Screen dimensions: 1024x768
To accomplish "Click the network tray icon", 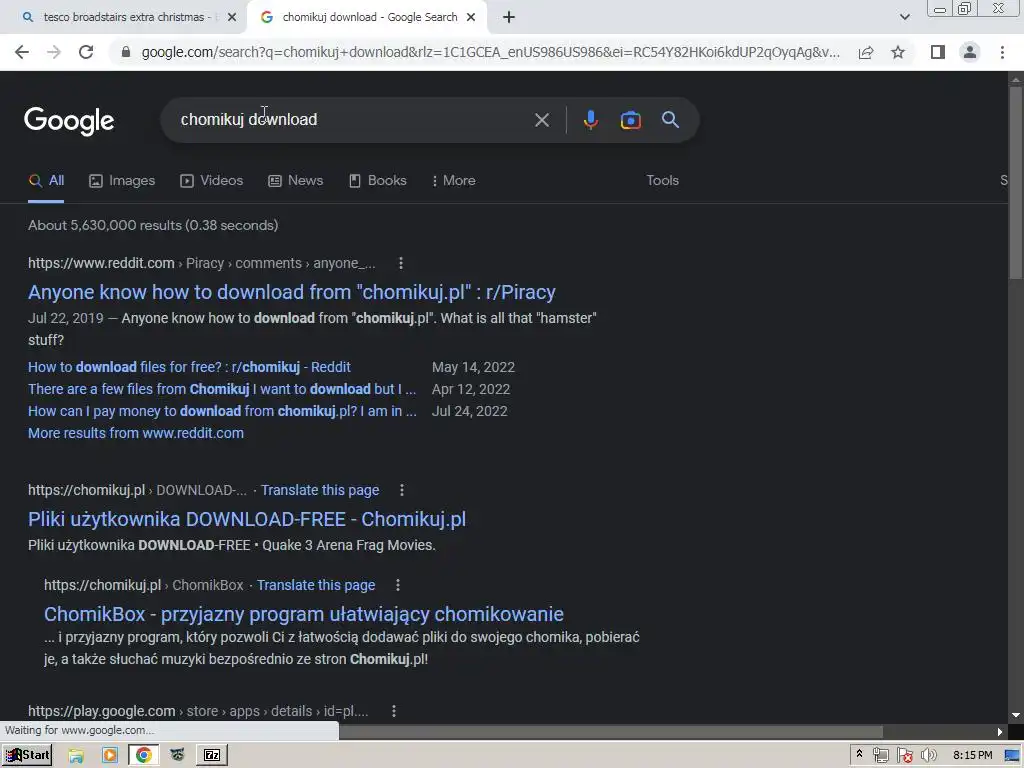I will click(x=880, y=756).
